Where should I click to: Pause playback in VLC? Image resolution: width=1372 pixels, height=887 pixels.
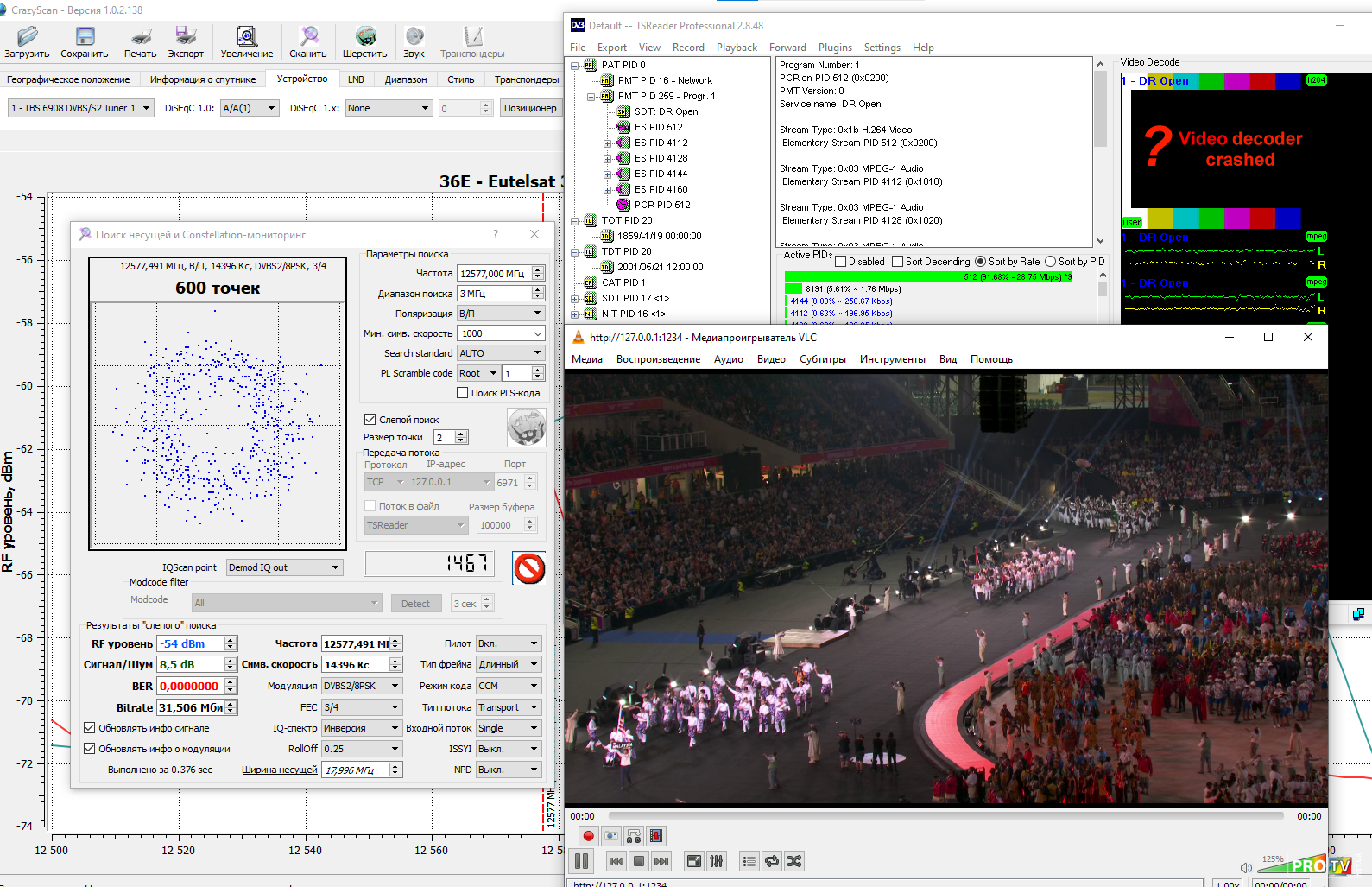[x=582, y=861]
